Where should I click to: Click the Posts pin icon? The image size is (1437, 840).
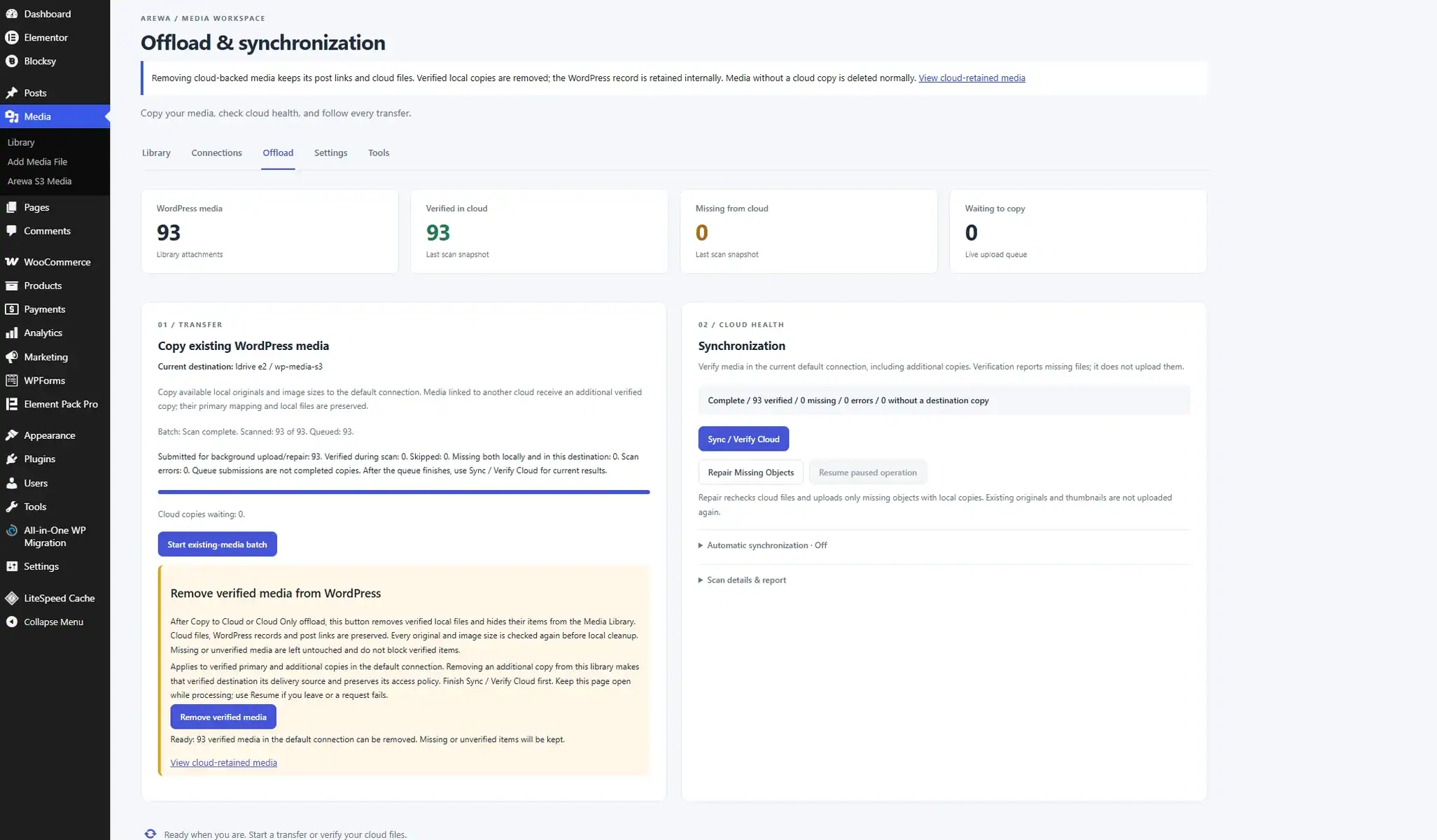click(12, 93)
